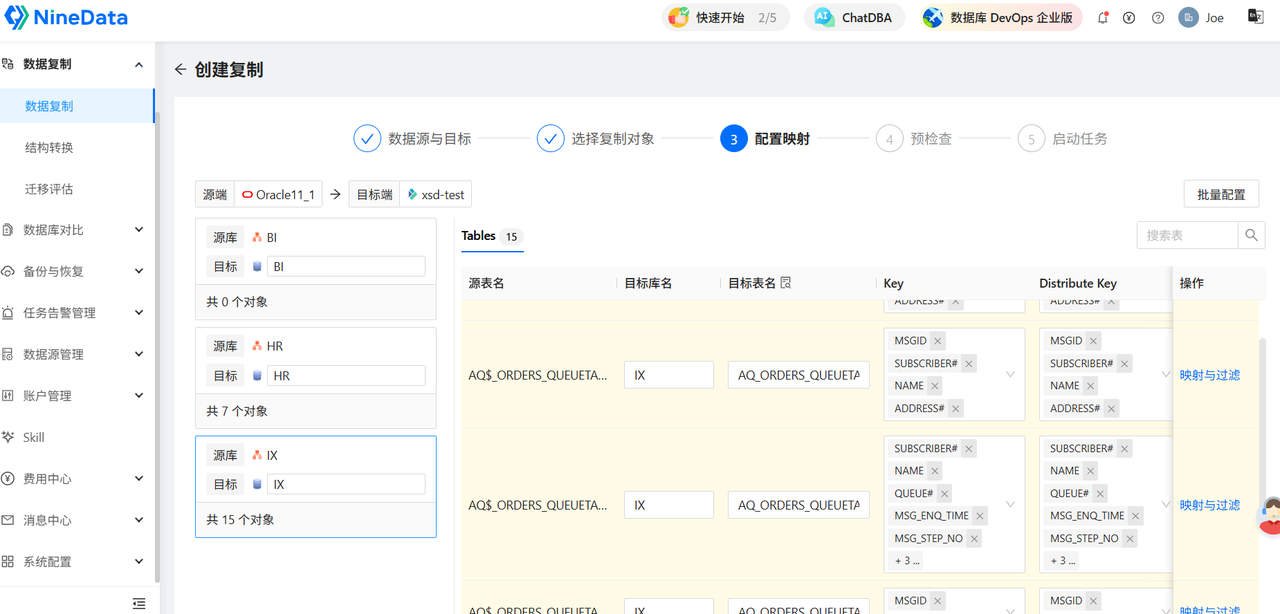Click the language translate icon
1280x614 pixels.
coord(1256,17)
